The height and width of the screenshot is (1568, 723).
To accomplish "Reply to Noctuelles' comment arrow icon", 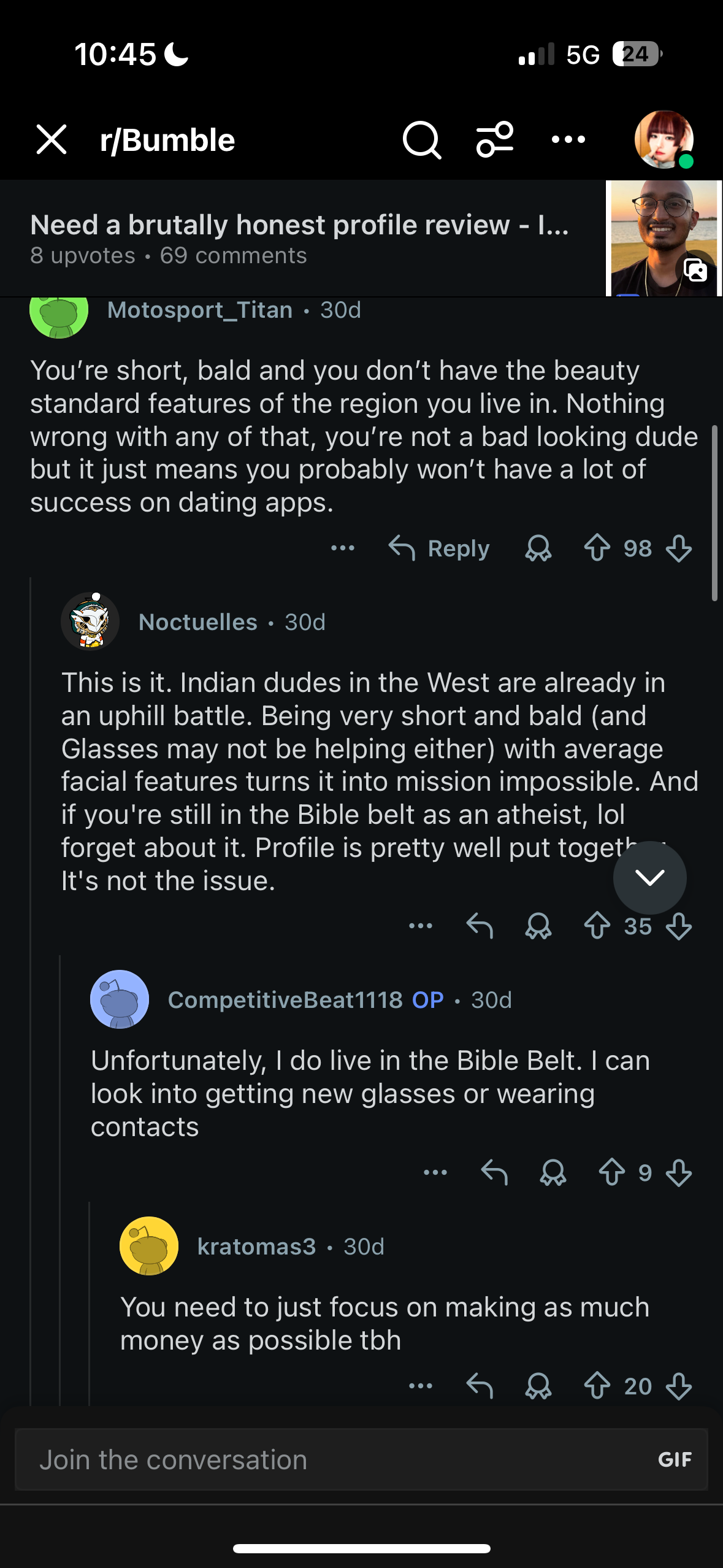I will [480, 926].
